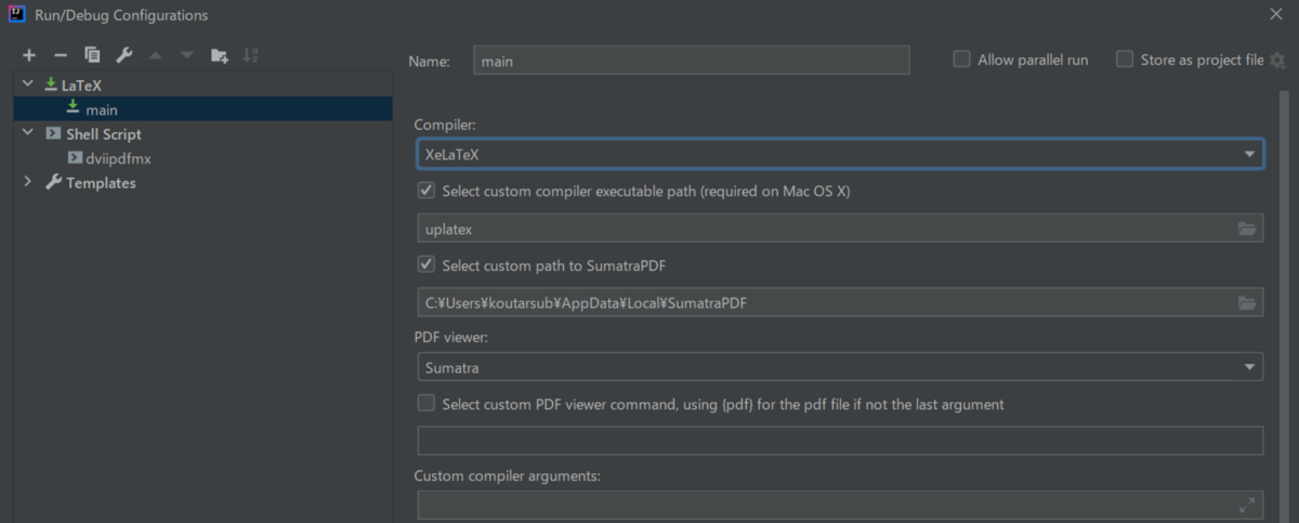This screenshot has width=1299, height=523.
Task: Click the Name input field
Action: tap(691, 61)
